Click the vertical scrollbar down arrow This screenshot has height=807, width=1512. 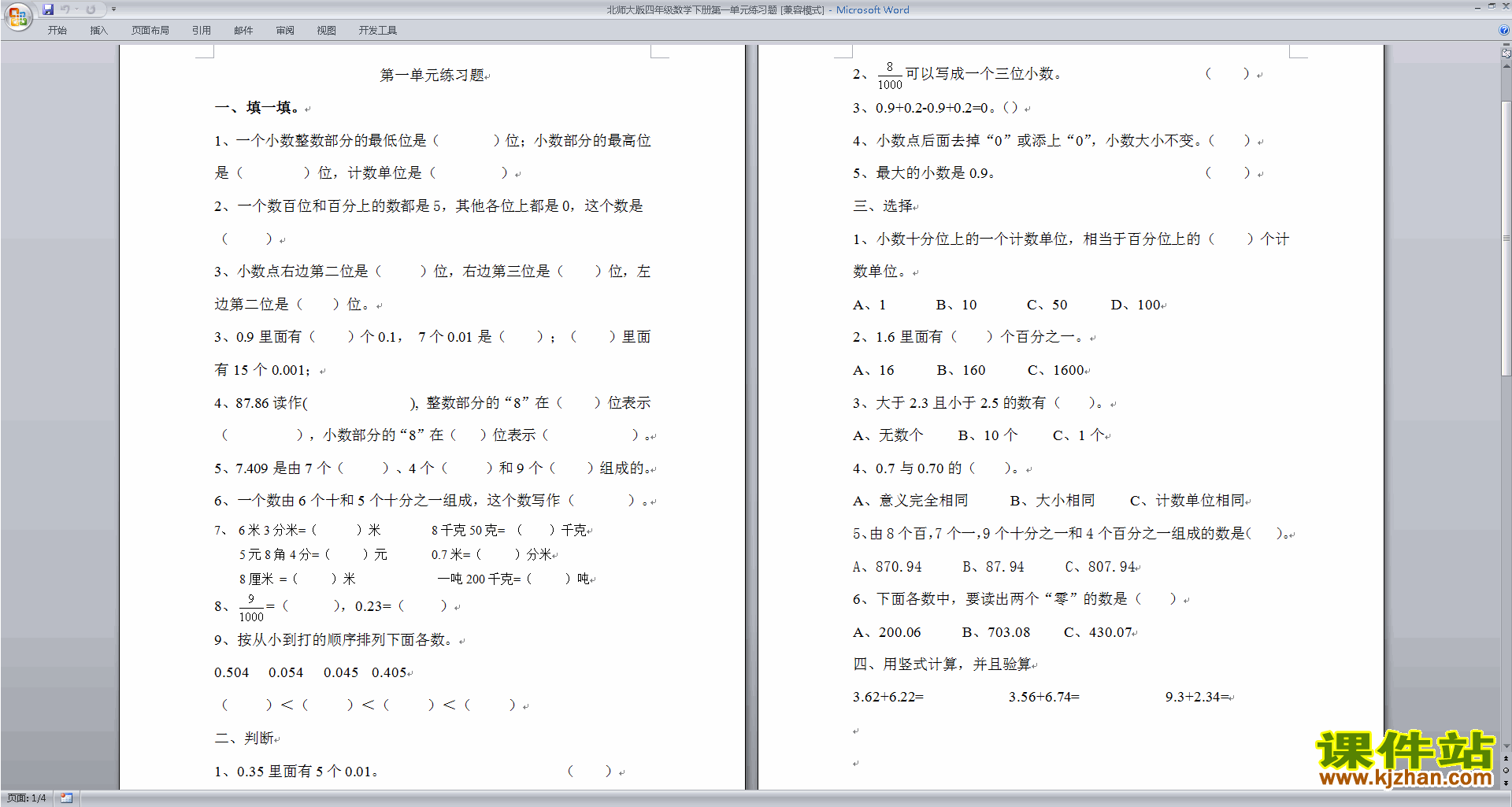pos(1506,746)
